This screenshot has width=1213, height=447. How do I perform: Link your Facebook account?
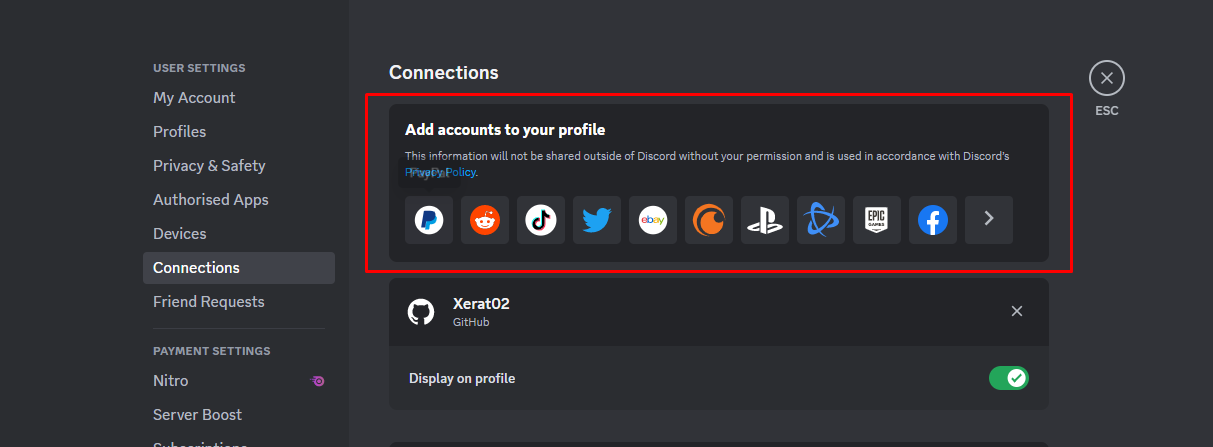click(x=933, y=220)
